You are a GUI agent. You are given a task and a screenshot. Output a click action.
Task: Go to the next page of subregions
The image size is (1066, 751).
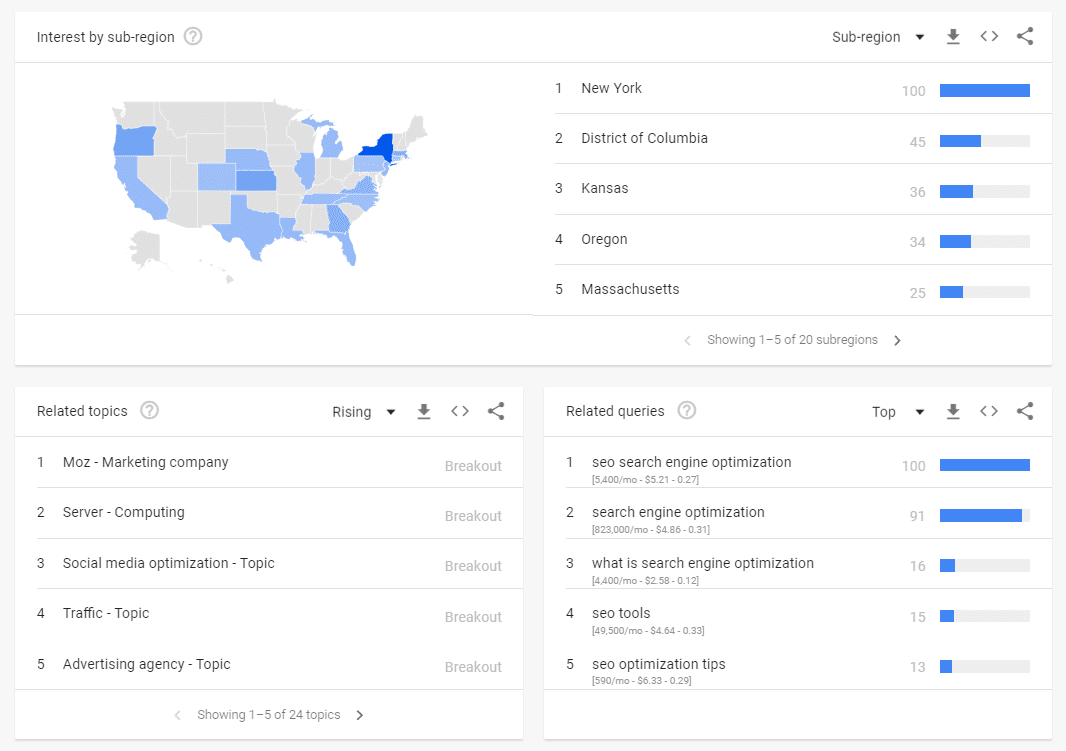point(897,340)
